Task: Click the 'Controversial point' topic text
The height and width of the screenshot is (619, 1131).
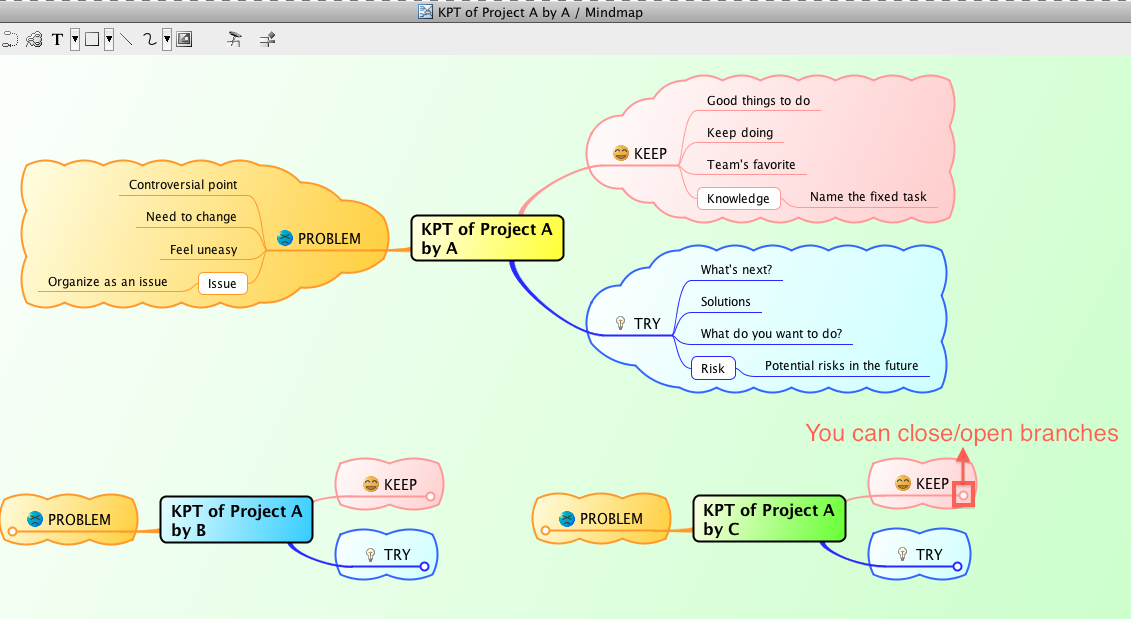Action: [x=183, y=185]
